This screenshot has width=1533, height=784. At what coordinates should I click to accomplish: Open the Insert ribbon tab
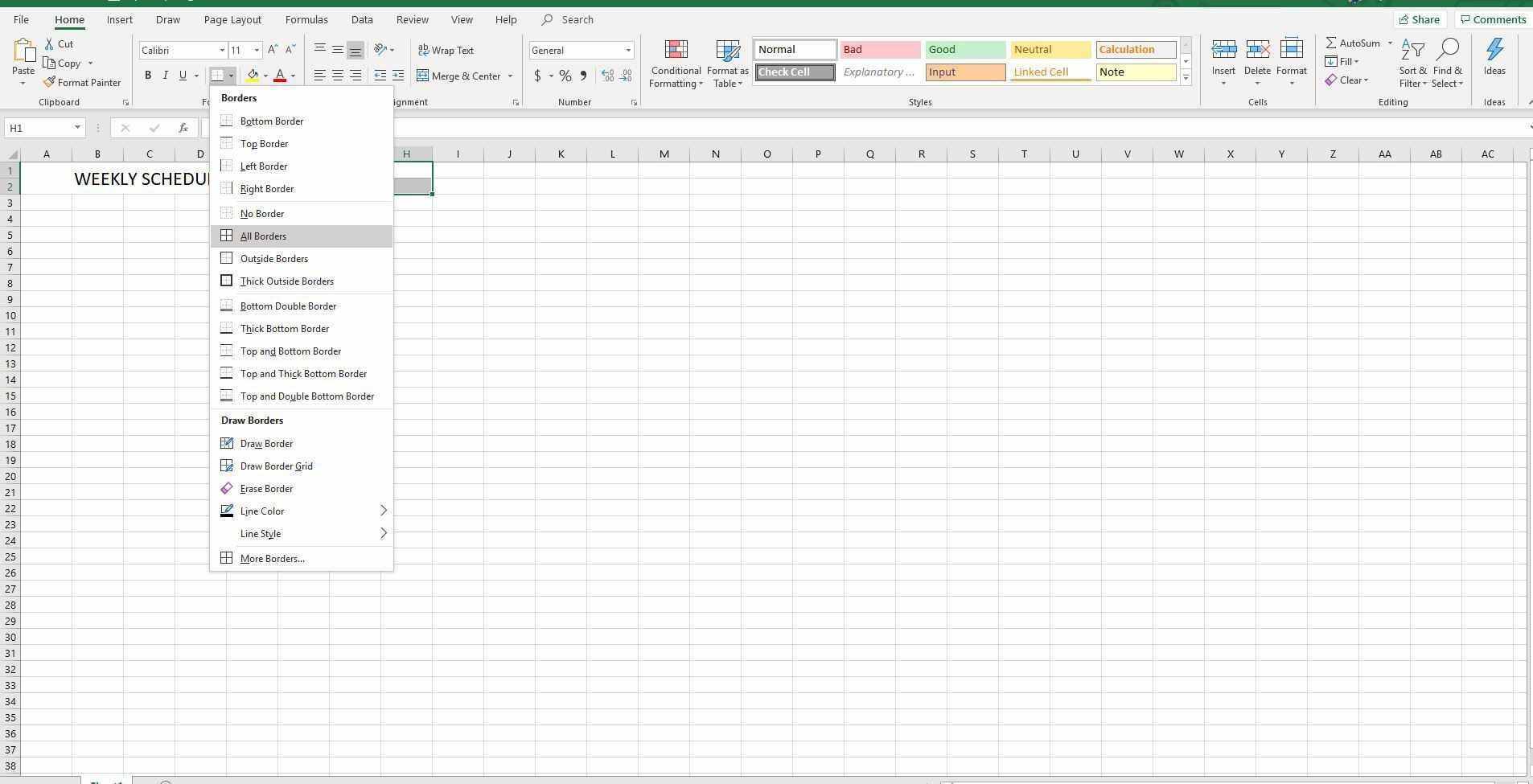tap(120, 19)
